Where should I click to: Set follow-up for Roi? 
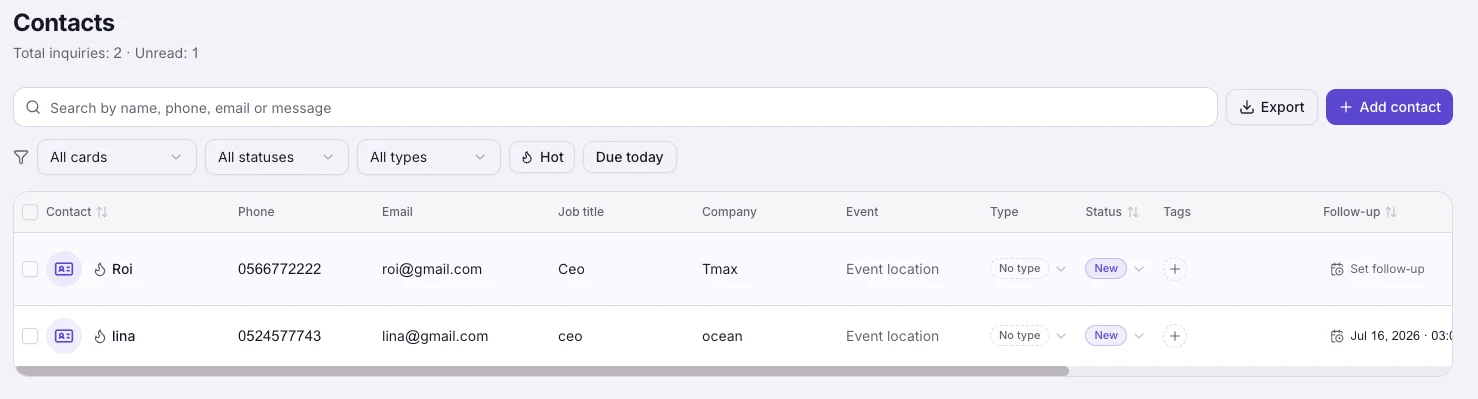pyautogui.click(x=1377, y=269)
